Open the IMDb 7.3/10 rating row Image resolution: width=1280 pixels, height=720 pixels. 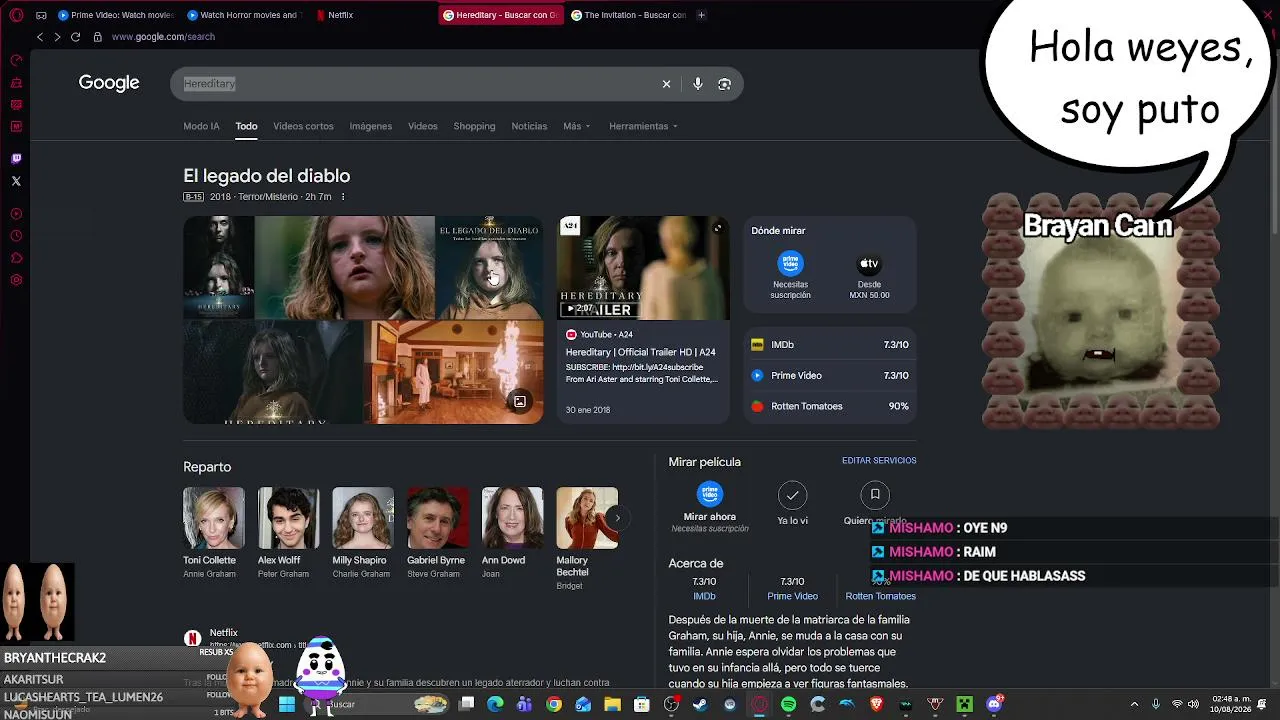[829, 345]
